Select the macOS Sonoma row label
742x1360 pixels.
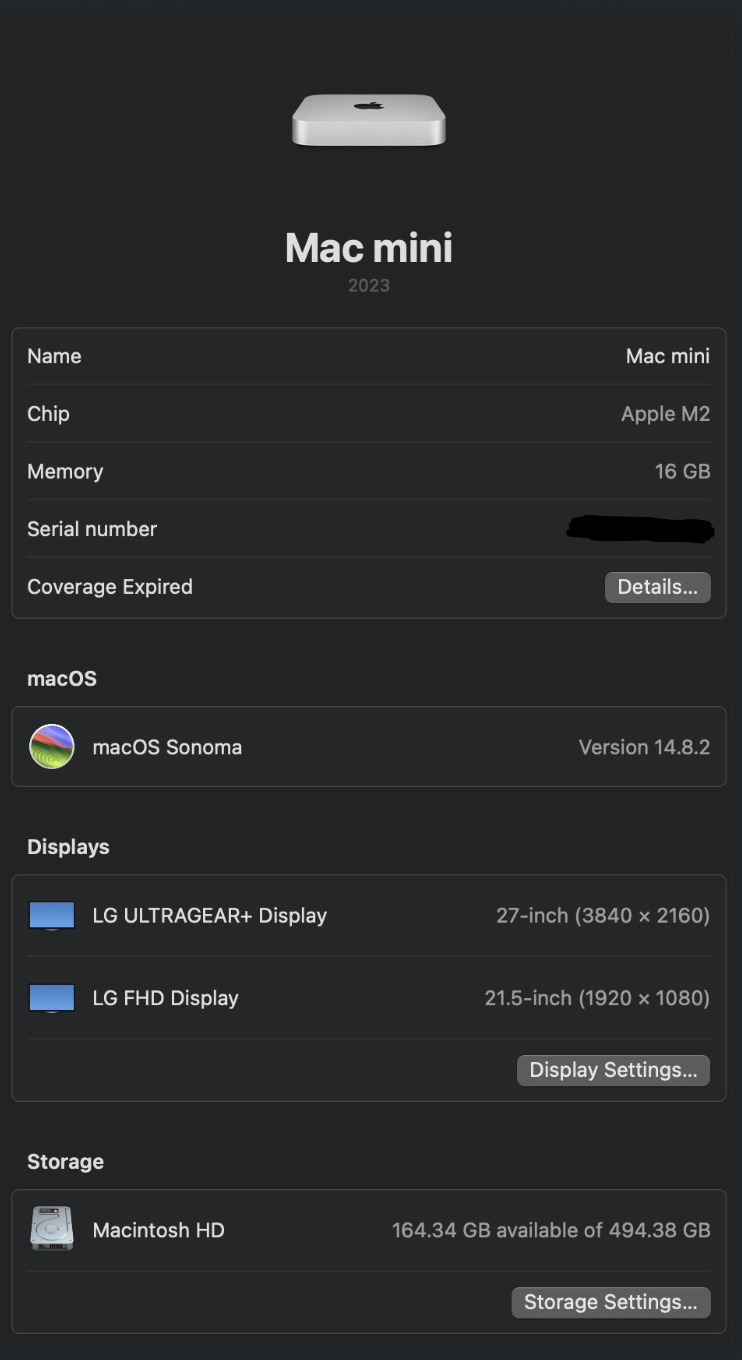pyautogui.click(x=167, y=747)
